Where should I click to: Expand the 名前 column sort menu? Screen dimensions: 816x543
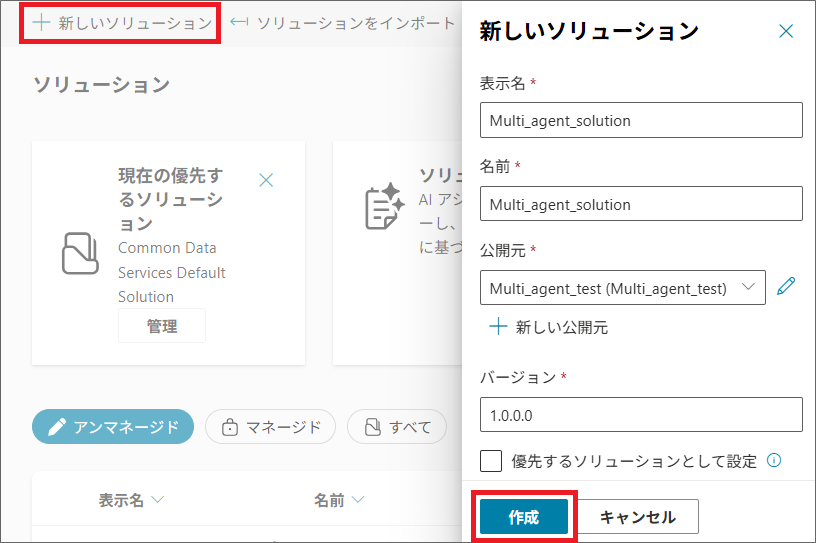point(357,499)
